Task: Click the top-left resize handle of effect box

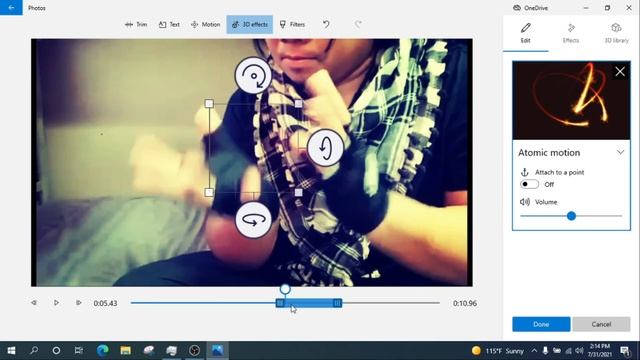Action: pyautogui.click(x=209, y=104)
